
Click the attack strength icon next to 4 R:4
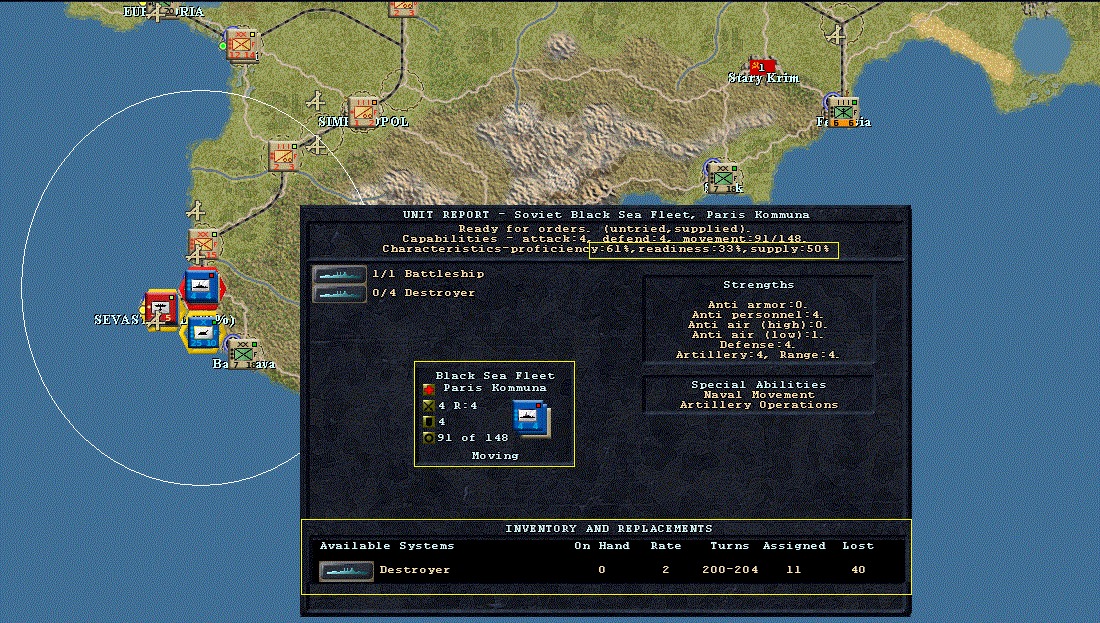click(429, 406)
